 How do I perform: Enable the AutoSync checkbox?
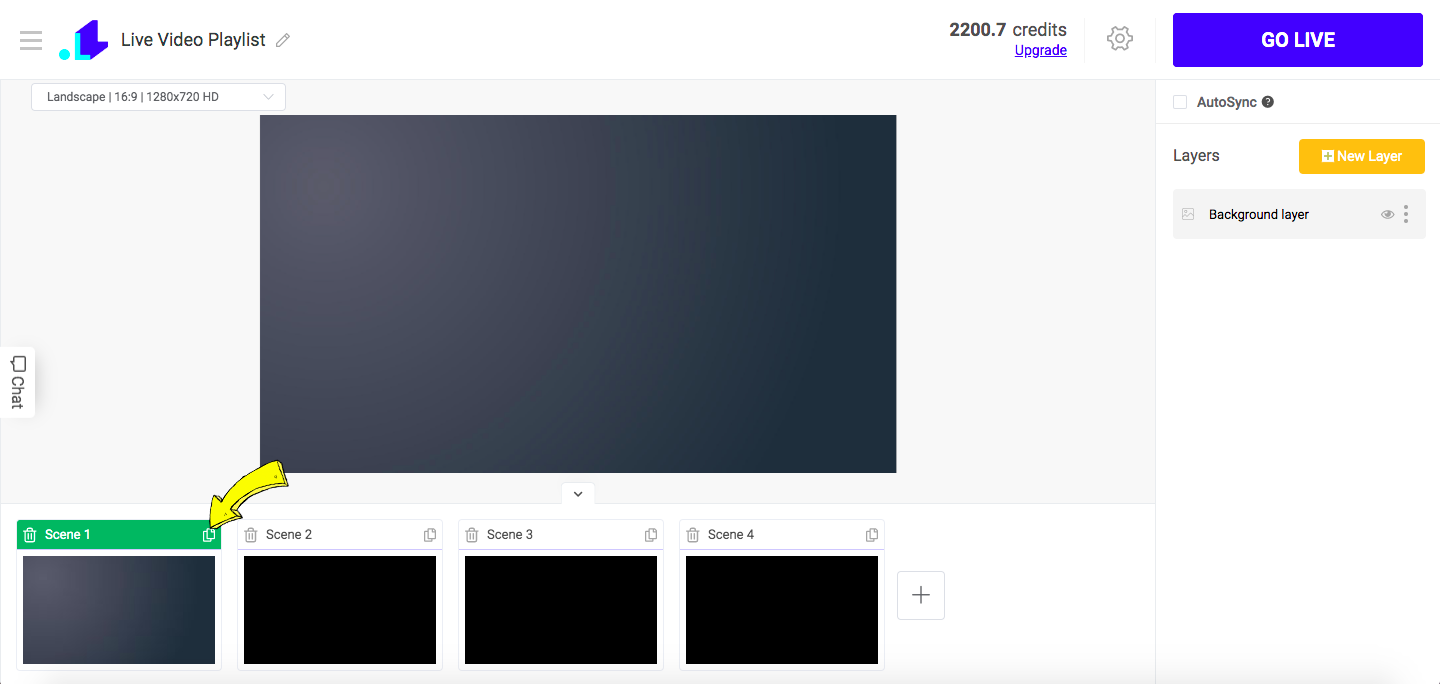[x=1180, y=102]
